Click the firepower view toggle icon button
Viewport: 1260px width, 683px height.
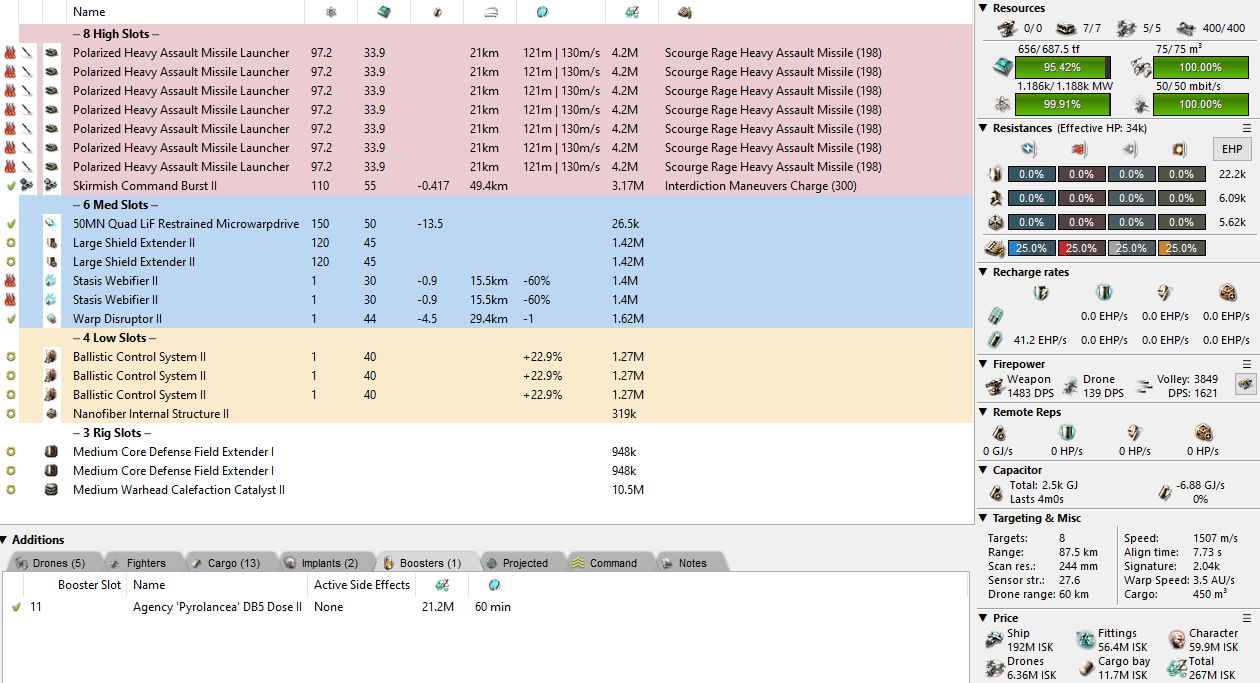pyautogui.click(x=1245, y=386)
